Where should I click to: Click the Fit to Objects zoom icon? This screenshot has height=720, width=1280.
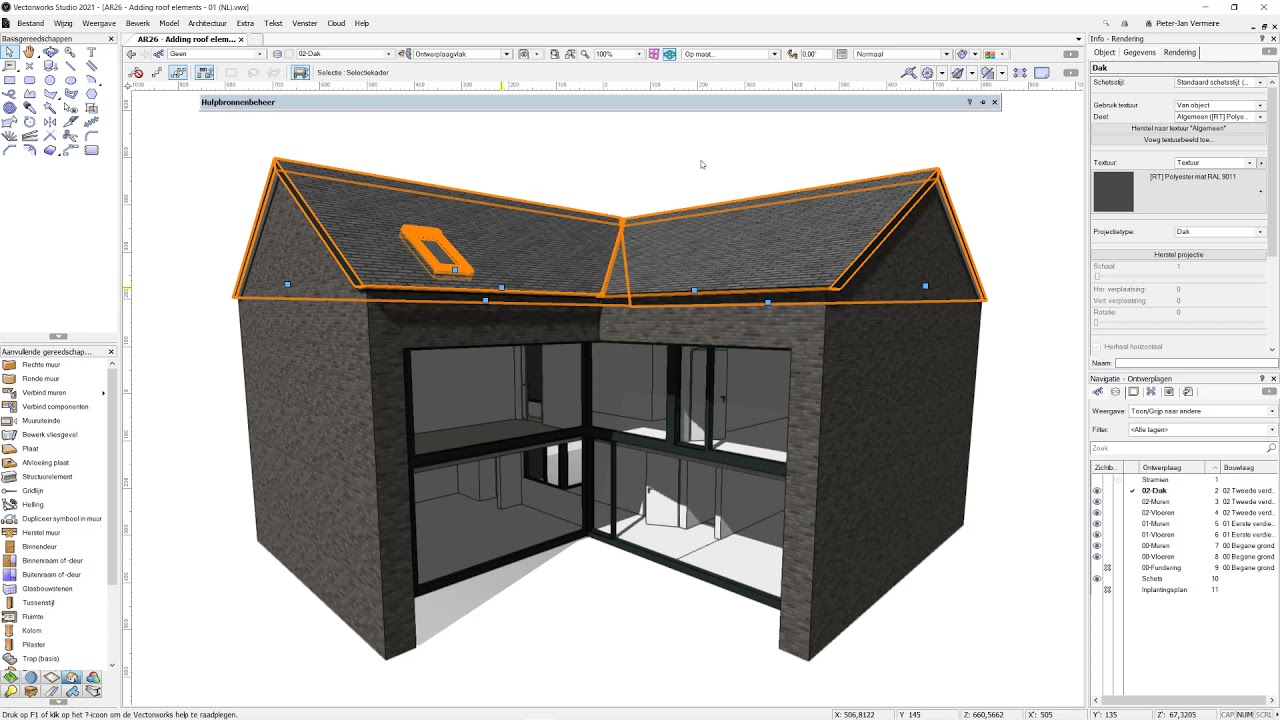[x=570, y=54]
